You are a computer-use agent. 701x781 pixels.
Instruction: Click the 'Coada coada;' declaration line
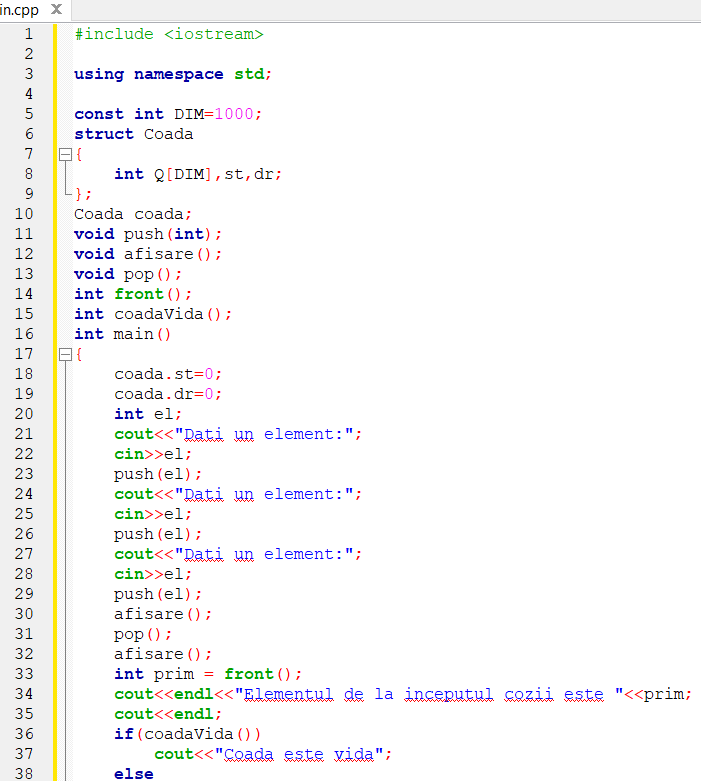(132, 214)
